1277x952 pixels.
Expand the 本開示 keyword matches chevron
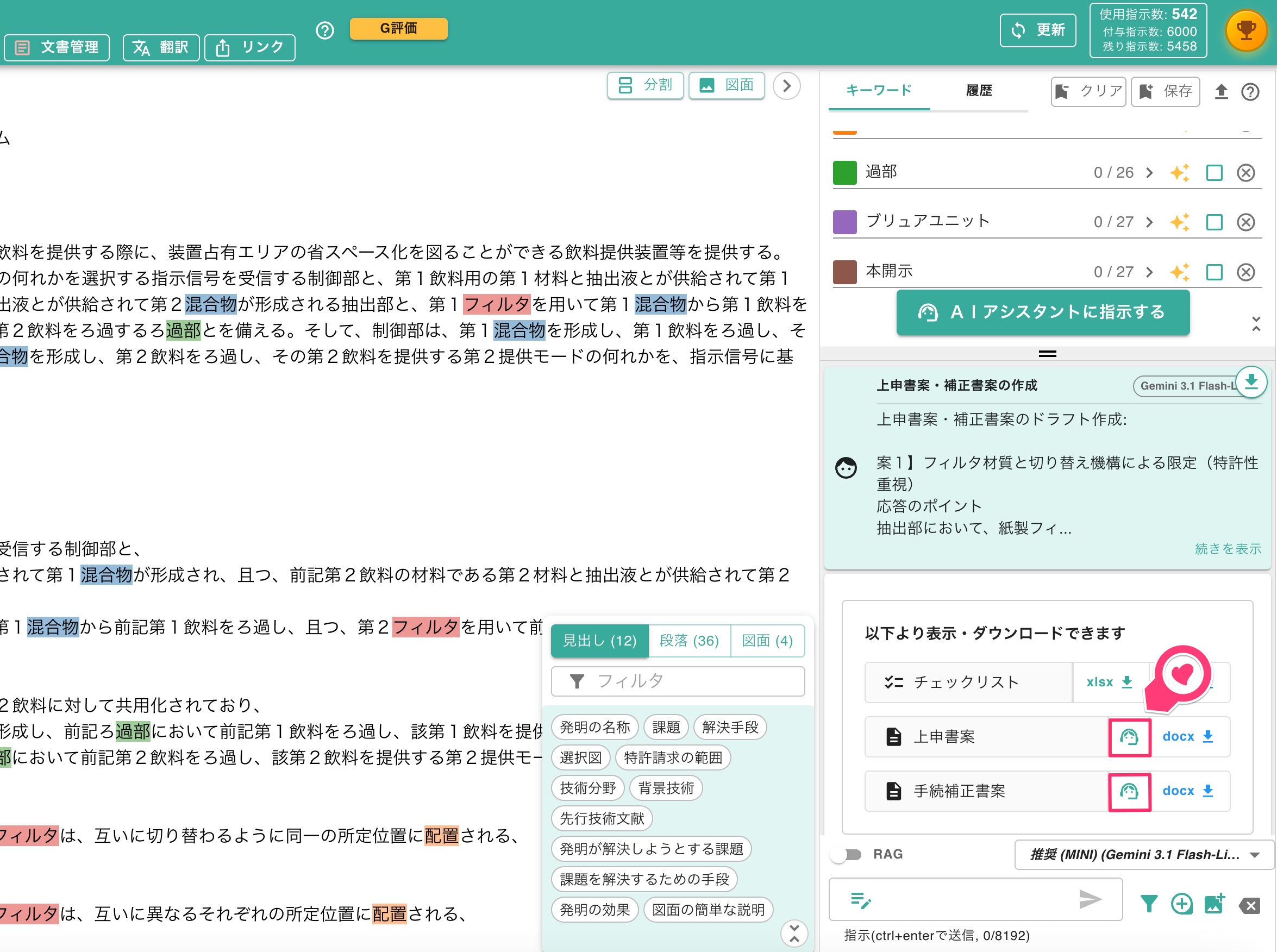click(x=1150, y=272)
